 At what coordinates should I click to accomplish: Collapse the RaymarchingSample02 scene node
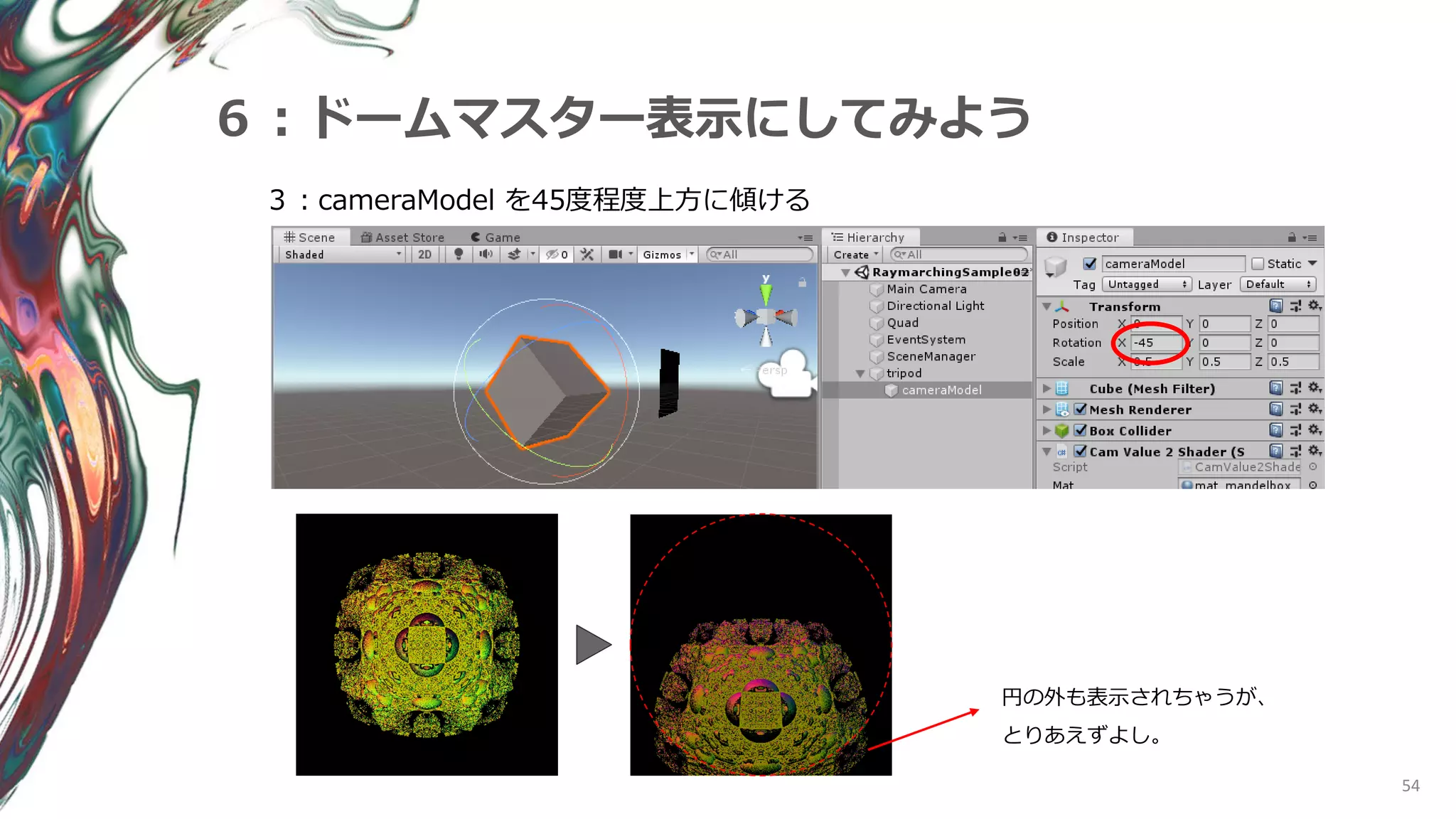845,272
